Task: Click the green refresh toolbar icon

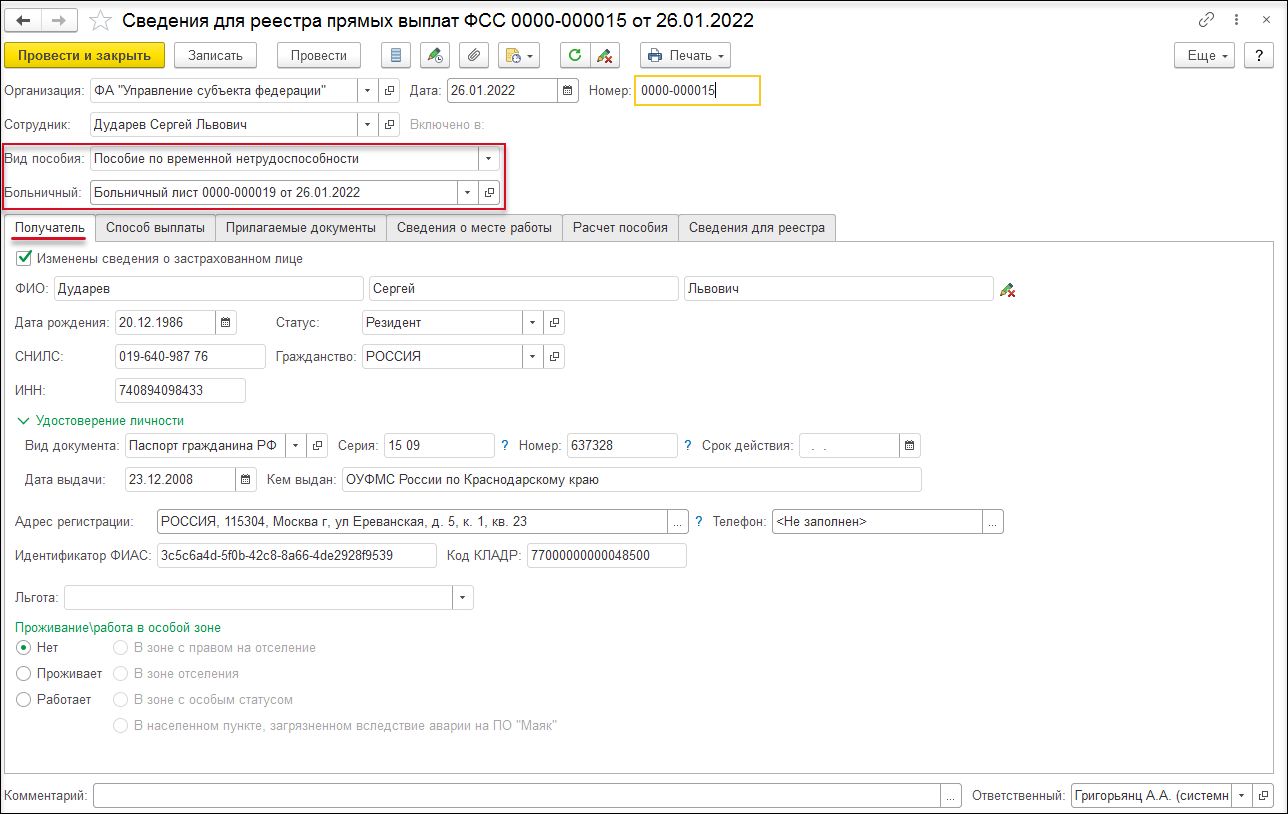Action: (575, 55)
